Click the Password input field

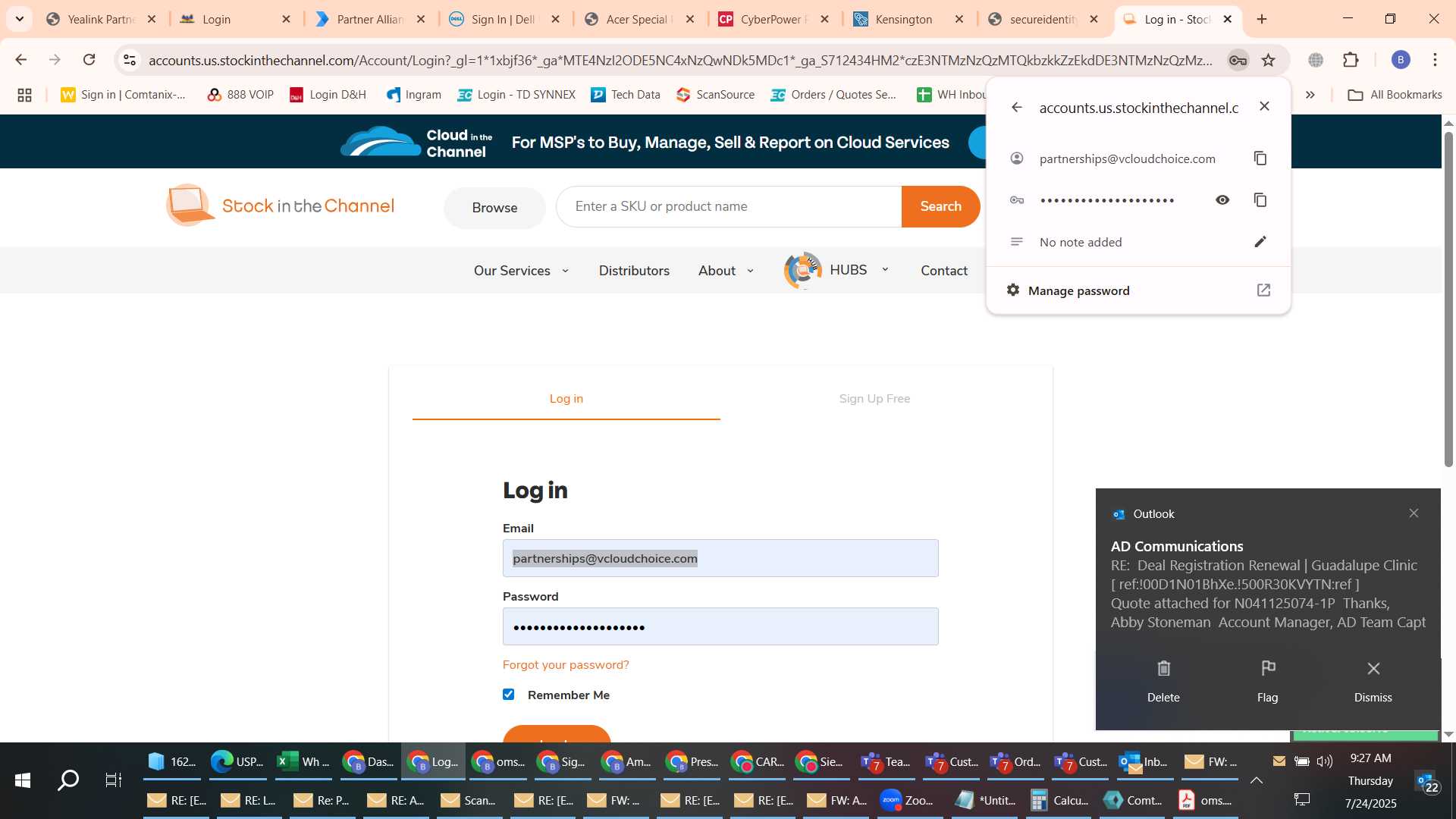pos(720,626)
